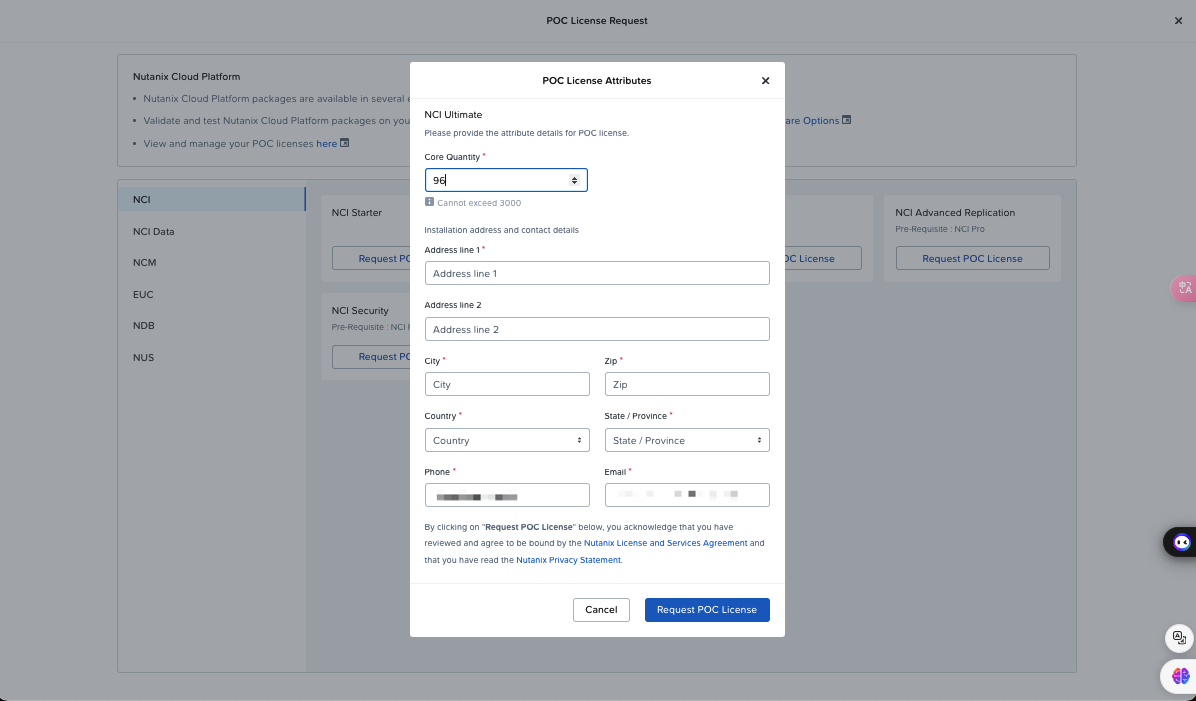
Task: Submit with the blue Request POC License button
Action: [707, 609]
